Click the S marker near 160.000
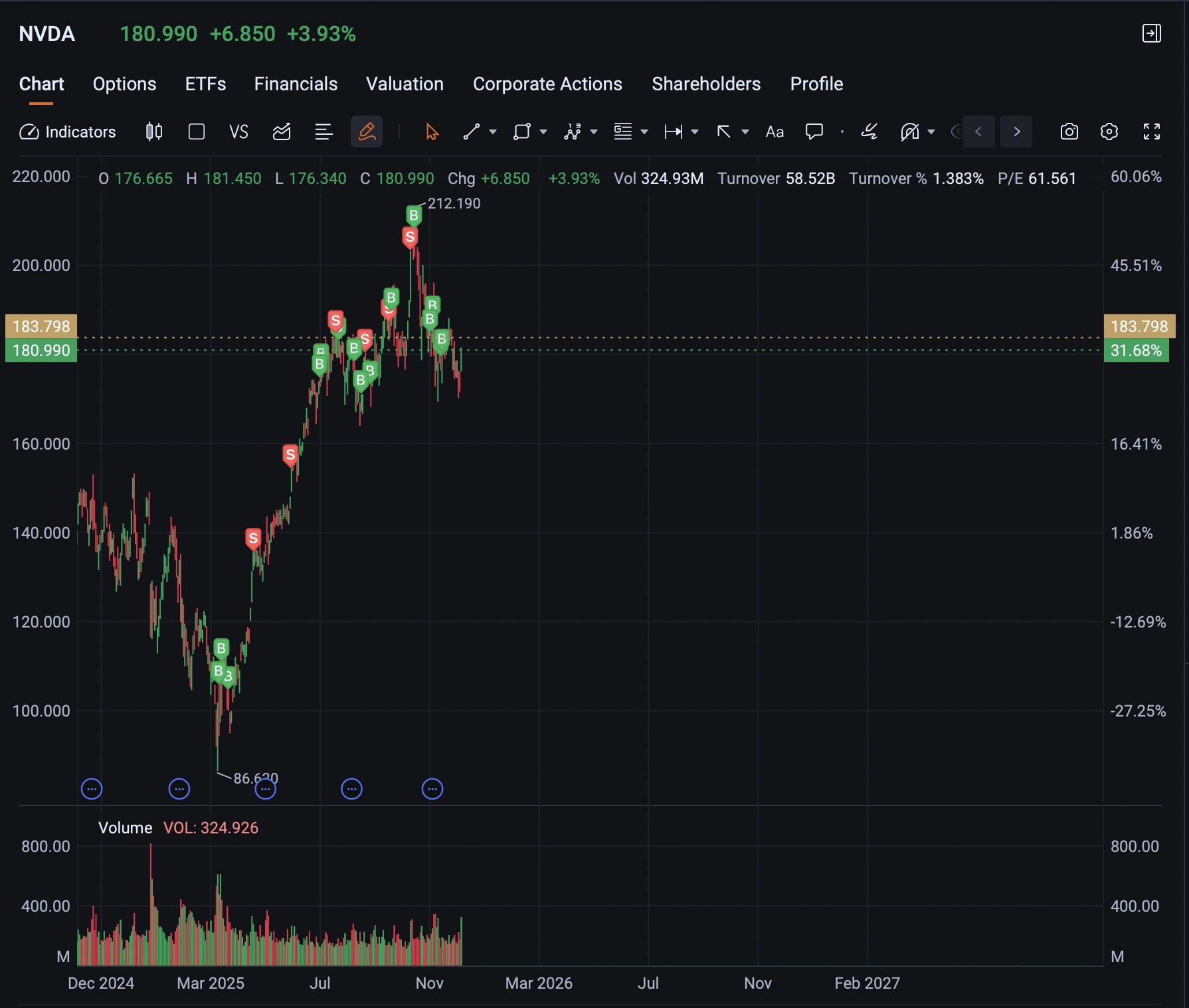The image size is (1189, 1008). click(290, 456)
